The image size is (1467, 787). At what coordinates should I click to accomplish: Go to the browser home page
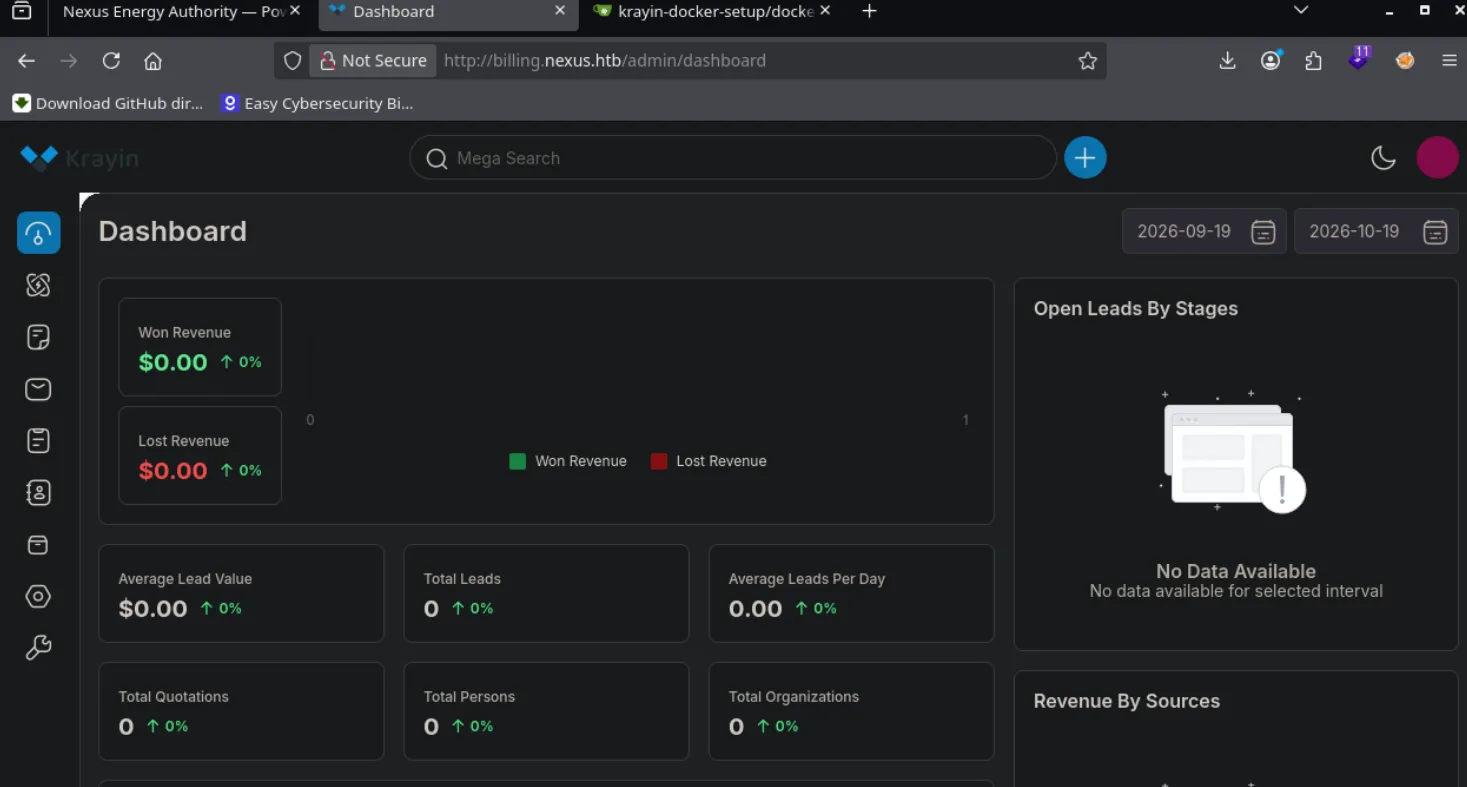[153, 61]
